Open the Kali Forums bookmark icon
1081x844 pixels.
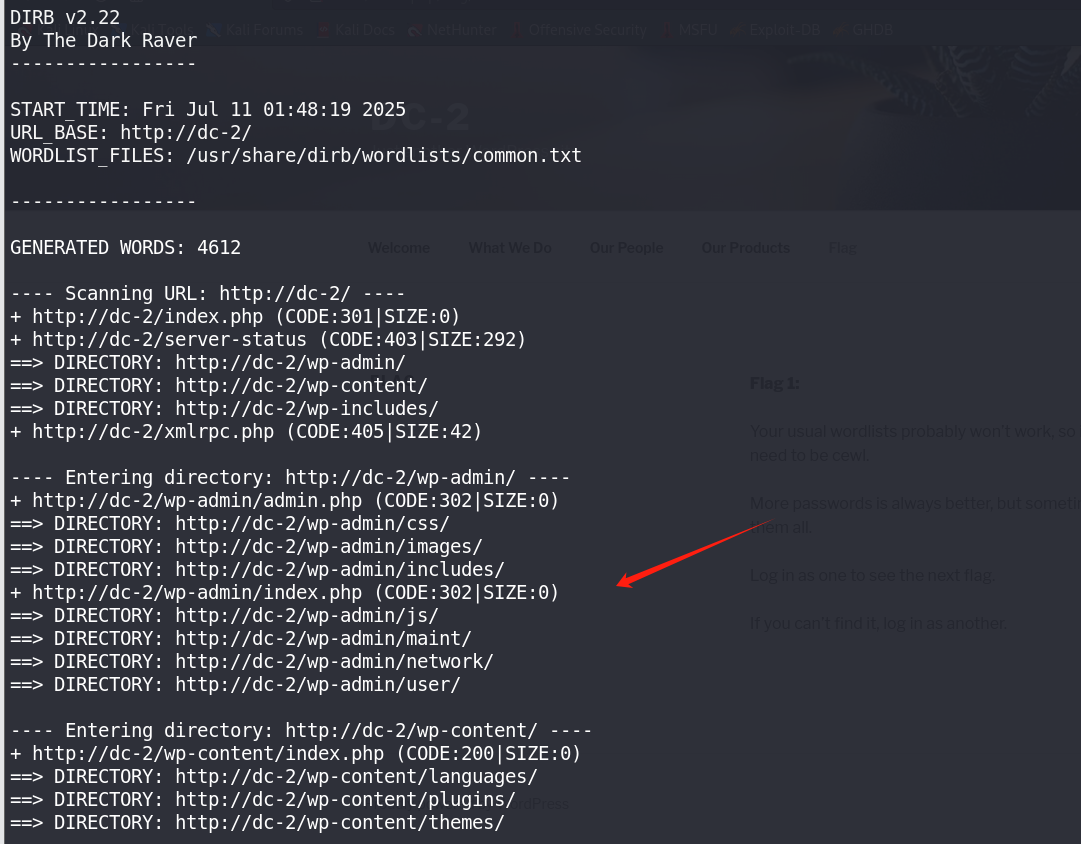click(214, 30)
